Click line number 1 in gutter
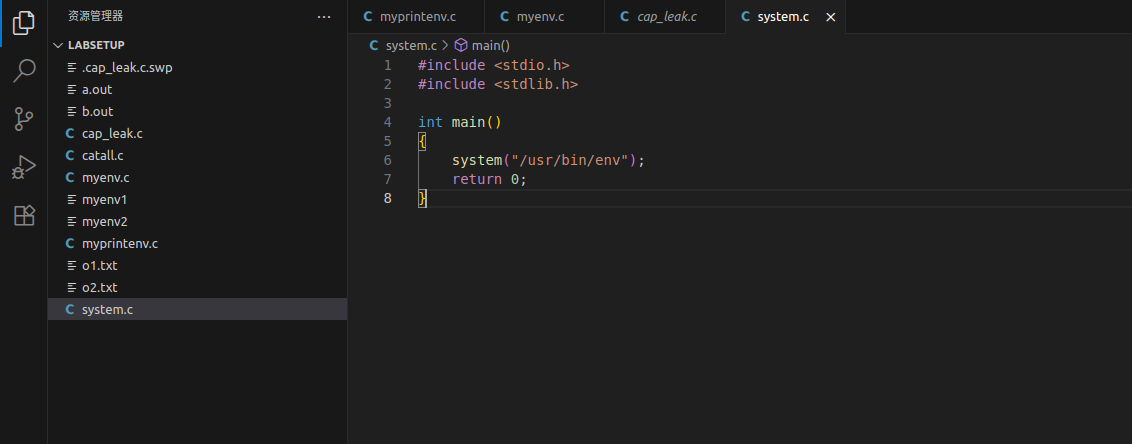 [388, 65]
